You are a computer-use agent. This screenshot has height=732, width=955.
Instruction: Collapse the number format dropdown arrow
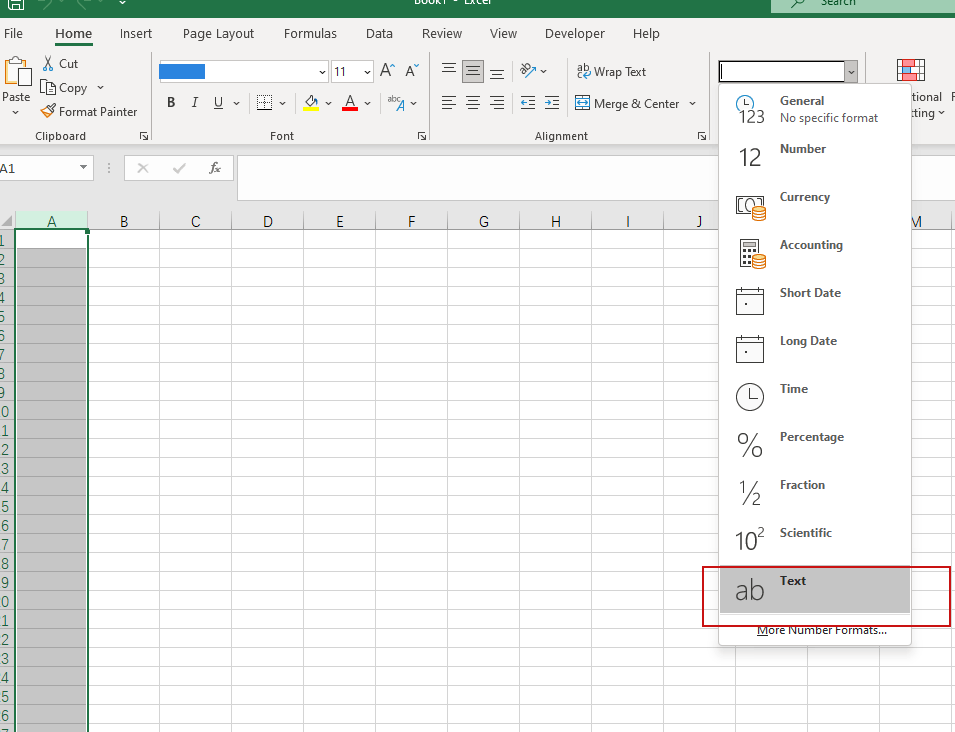pyautogui.click(x=851, y=72)
